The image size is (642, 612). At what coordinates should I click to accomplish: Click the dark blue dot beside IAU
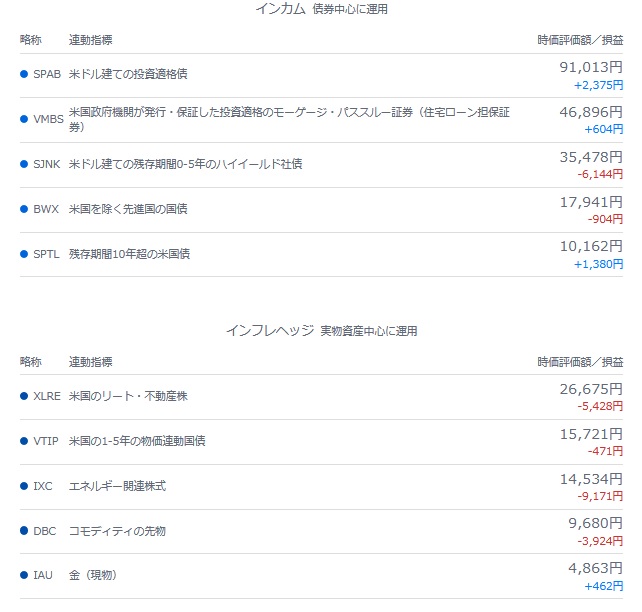coord(24,575)
